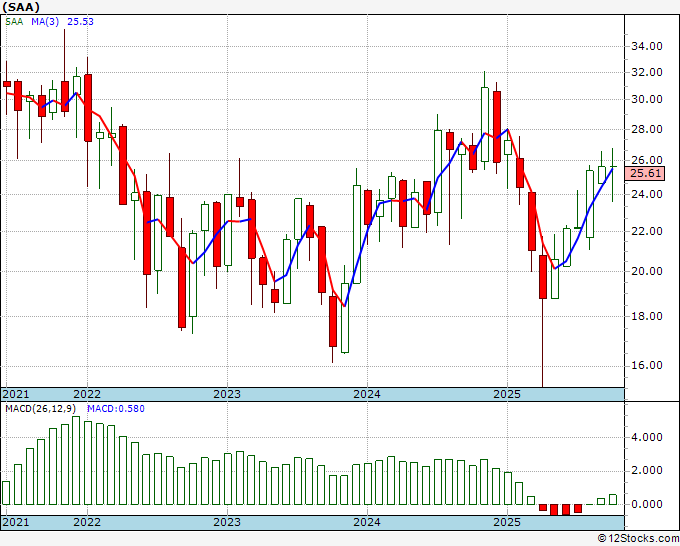This screenshot has width=680, height=546.
Task: Click the 30.00 price axis label
Action: [647, 99]
